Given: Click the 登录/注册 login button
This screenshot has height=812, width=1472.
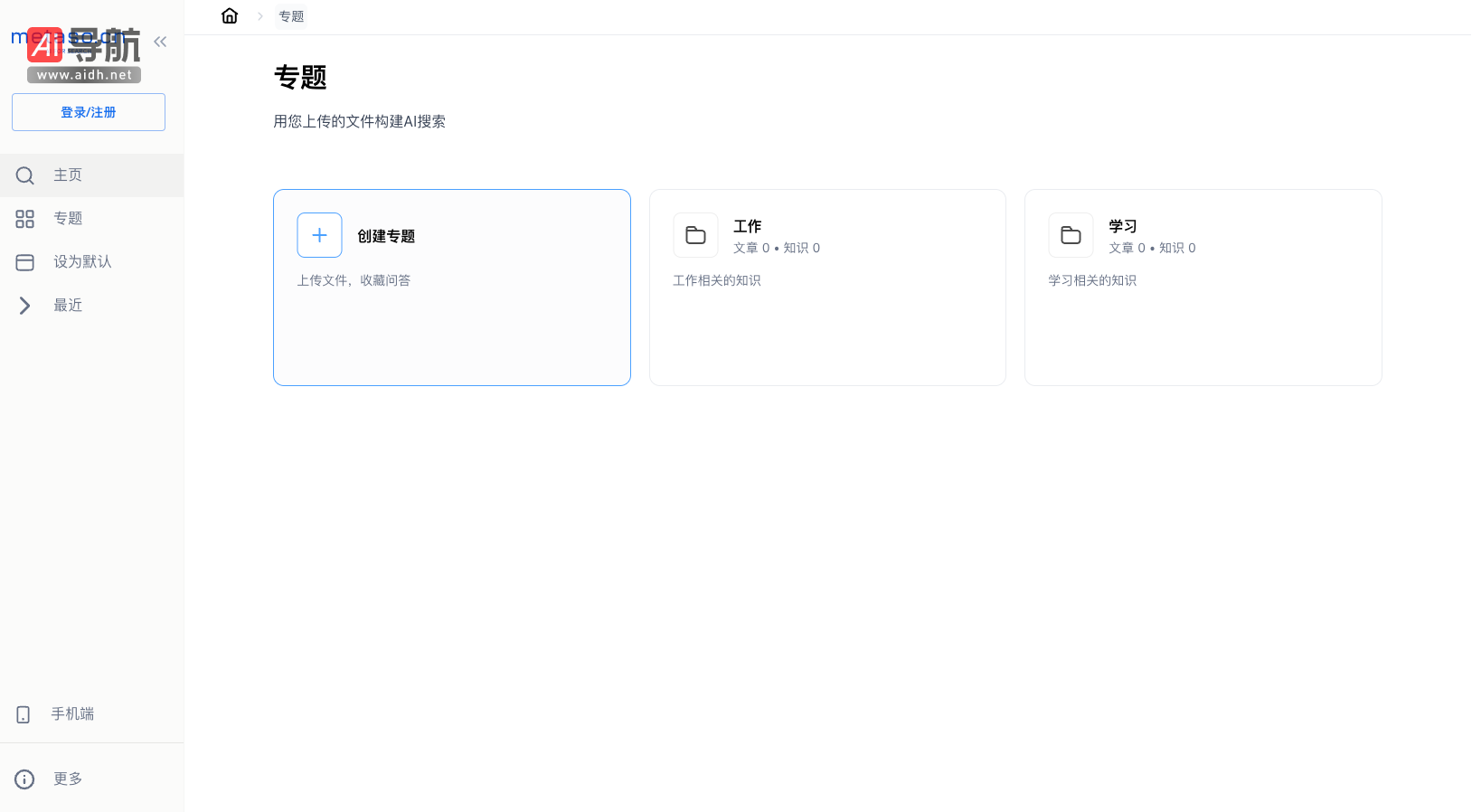Looking at the screenshot, I should click(x=89, y=112).
